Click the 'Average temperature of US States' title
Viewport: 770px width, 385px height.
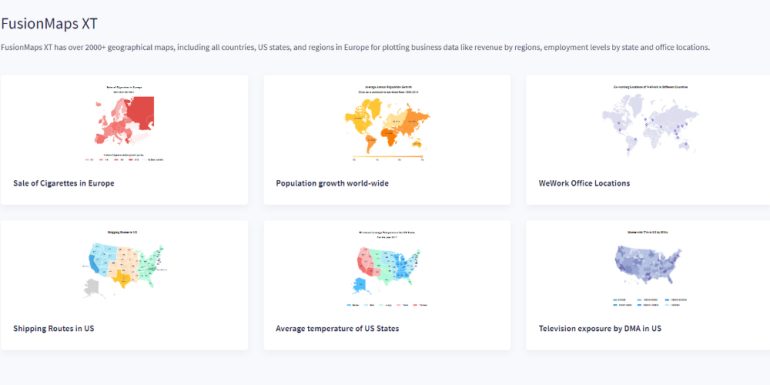point(337,328)
